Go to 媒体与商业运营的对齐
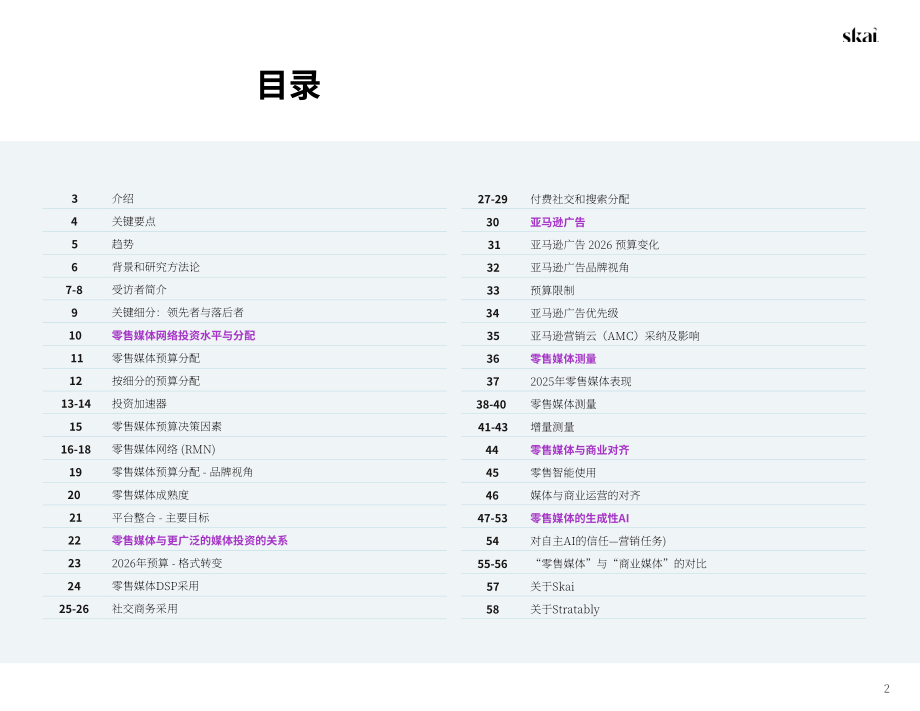The height and width of the screenshot is (711, 920). coord(585,496)
